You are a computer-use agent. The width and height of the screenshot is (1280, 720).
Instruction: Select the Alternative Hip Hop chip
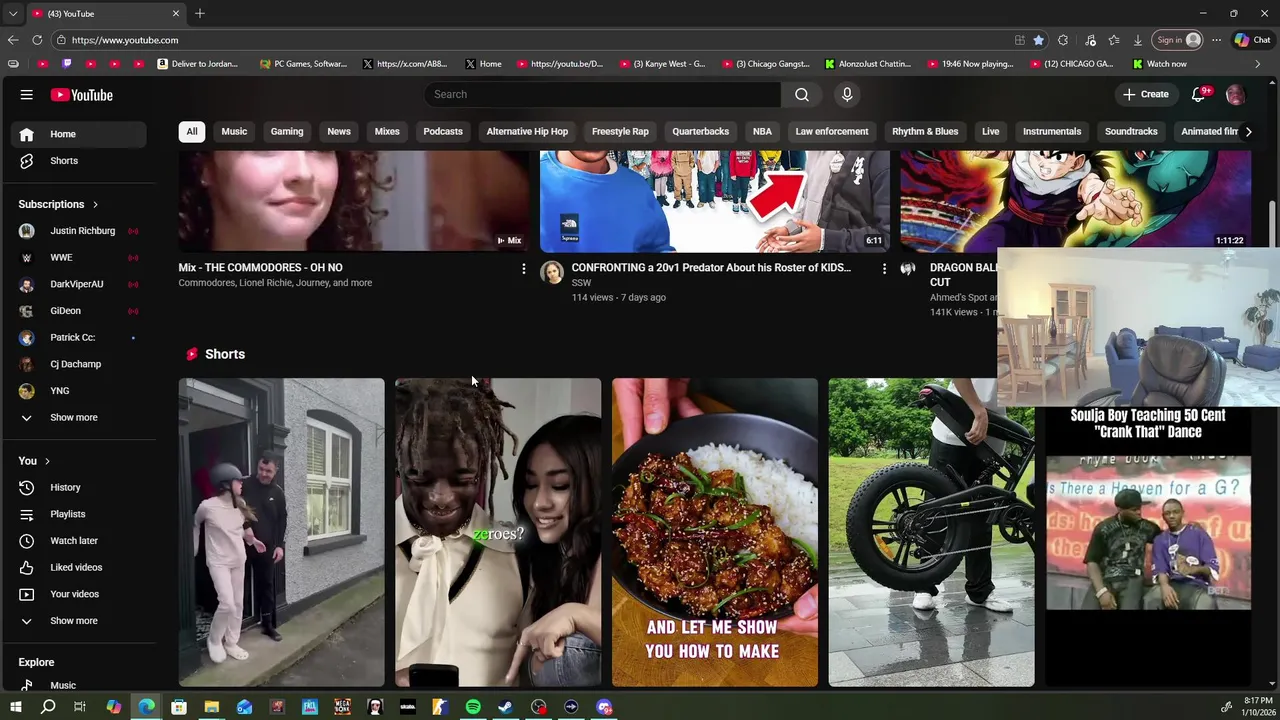pyautogui.click(x=527, y=131)
